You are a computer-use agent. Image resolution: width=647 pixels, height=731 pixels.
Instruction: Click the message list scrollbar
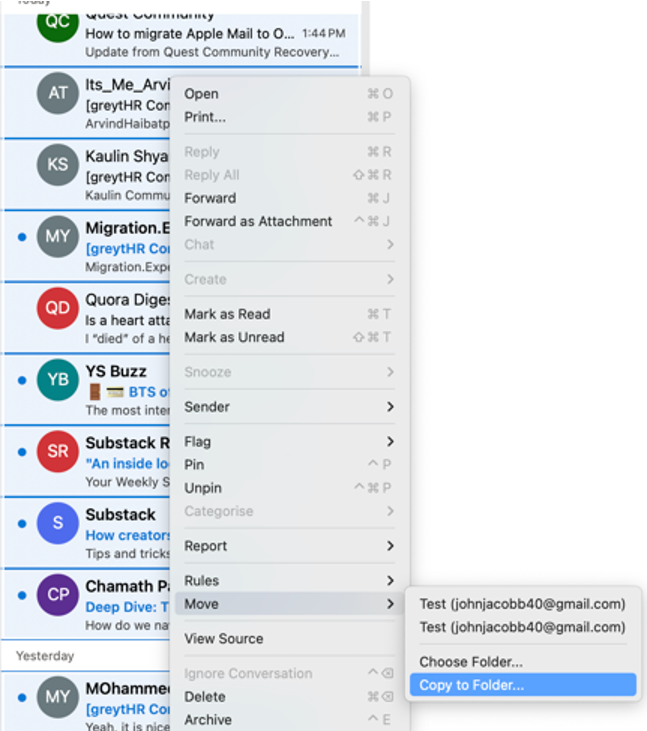[x=366, y=37]
